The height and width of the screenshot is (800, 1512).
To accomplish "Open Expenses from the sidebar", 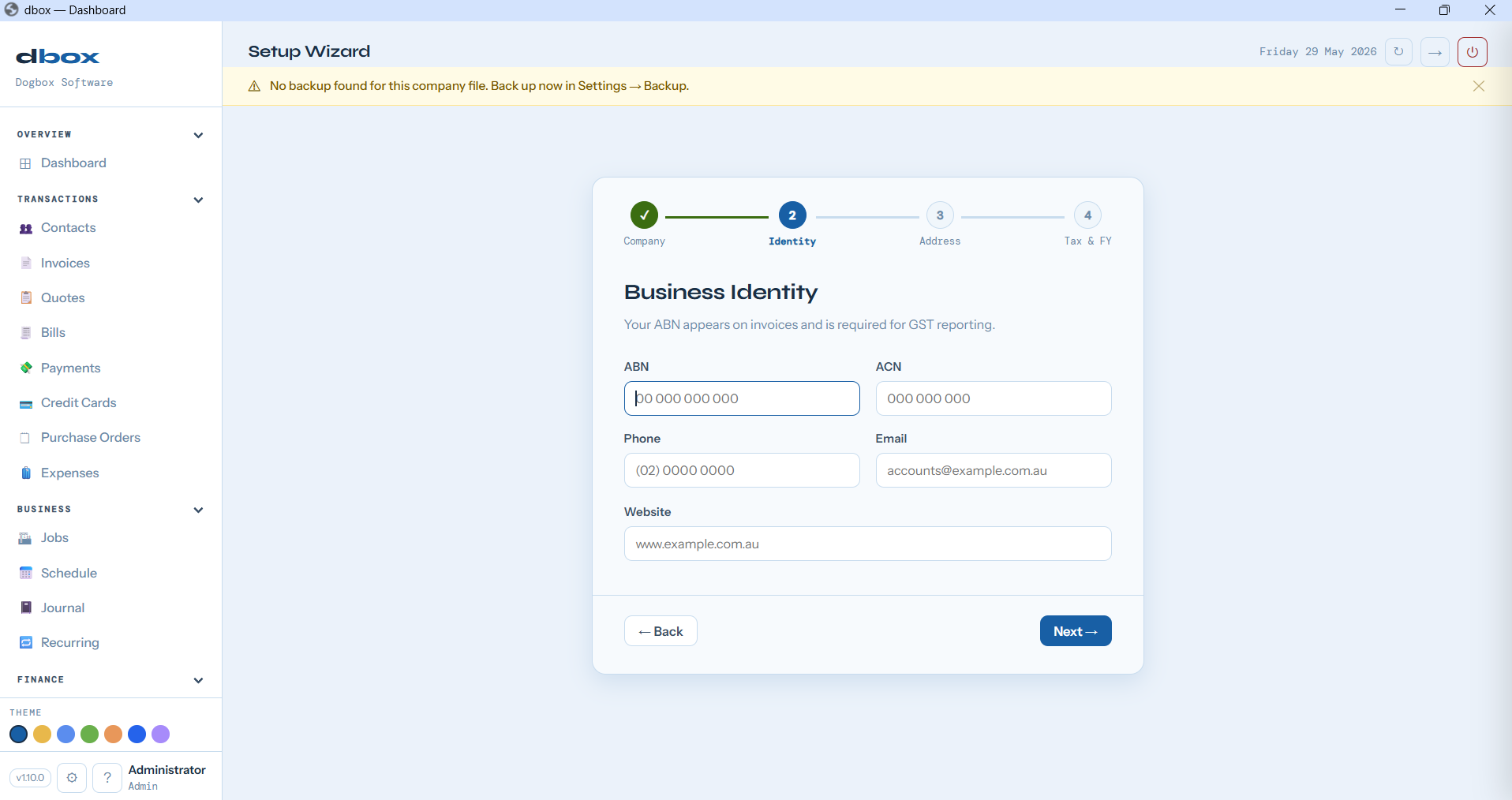I will click(70, 473).
